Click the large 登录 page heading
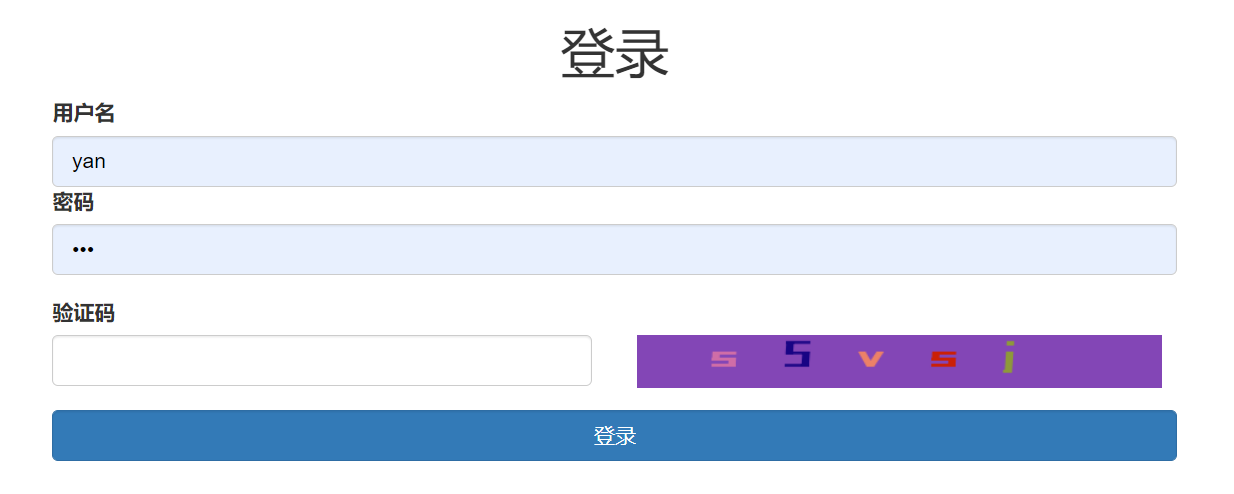1234x494 pixels. tap(614, 54)
